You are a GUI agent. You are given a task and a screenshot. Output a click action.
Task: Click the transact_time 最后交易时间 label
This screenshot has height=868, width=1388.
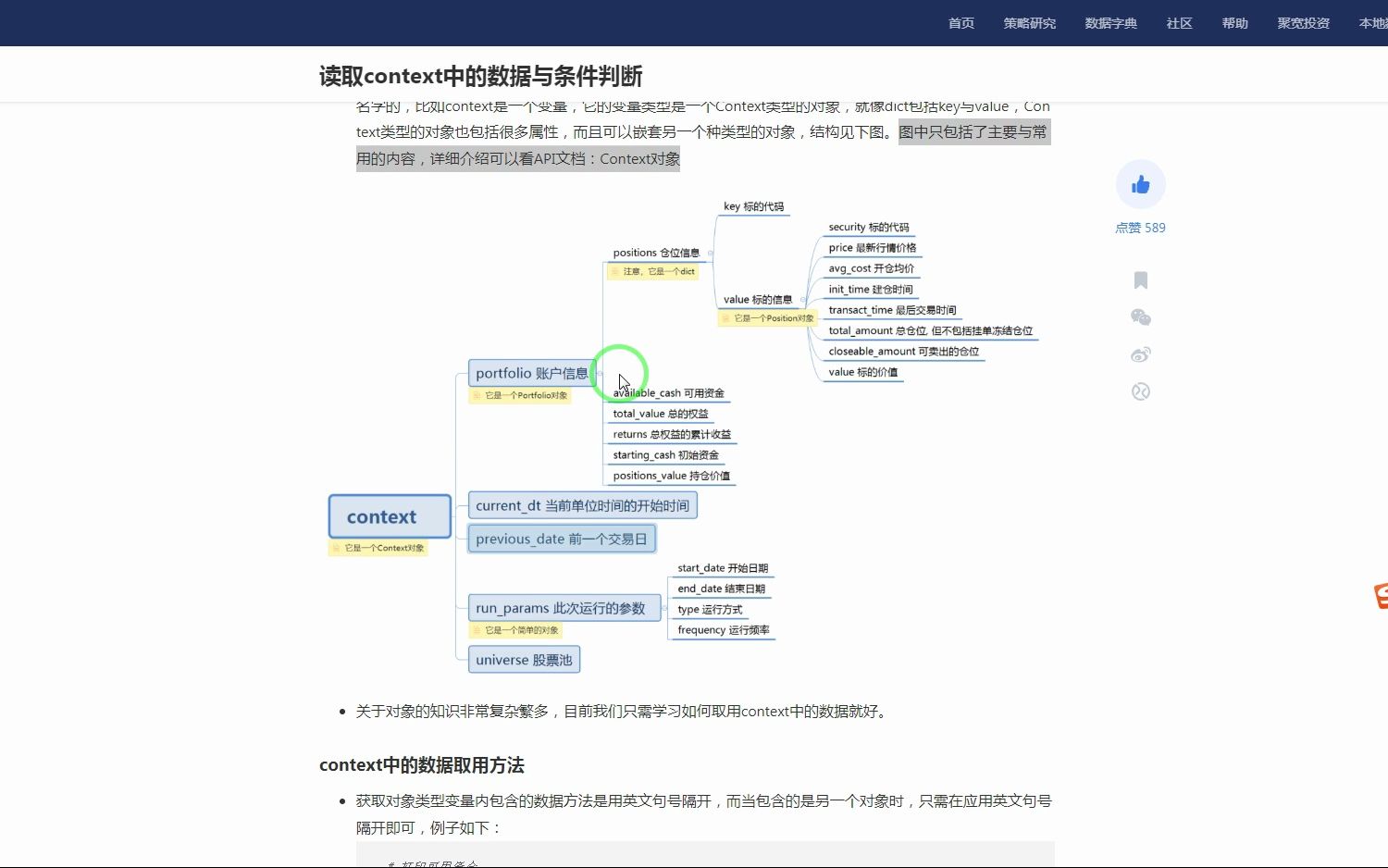[892, 310]
